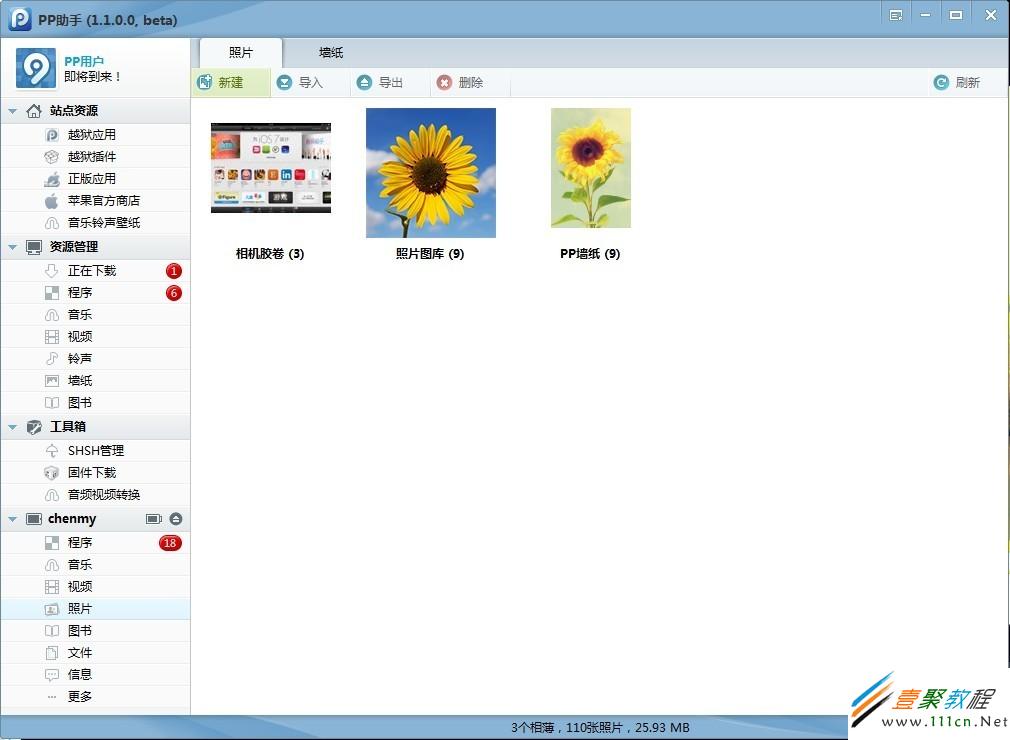The image size is (1010, 740).
Task: Click red badge 18 on 程序
Action: click(x=170, y=543)
